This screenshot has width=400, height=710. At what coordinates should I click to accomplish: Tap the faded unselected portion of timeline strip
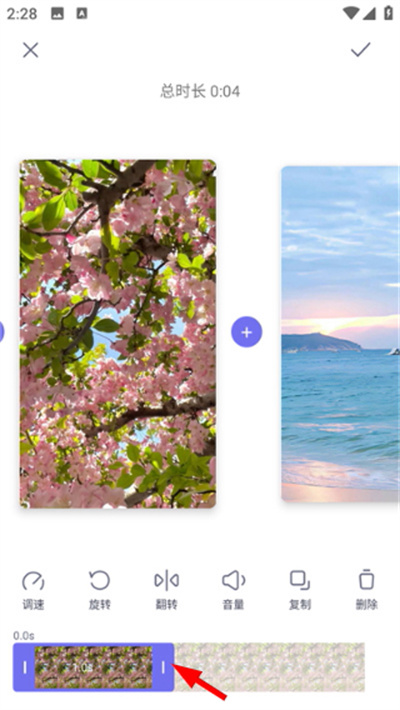270,667
